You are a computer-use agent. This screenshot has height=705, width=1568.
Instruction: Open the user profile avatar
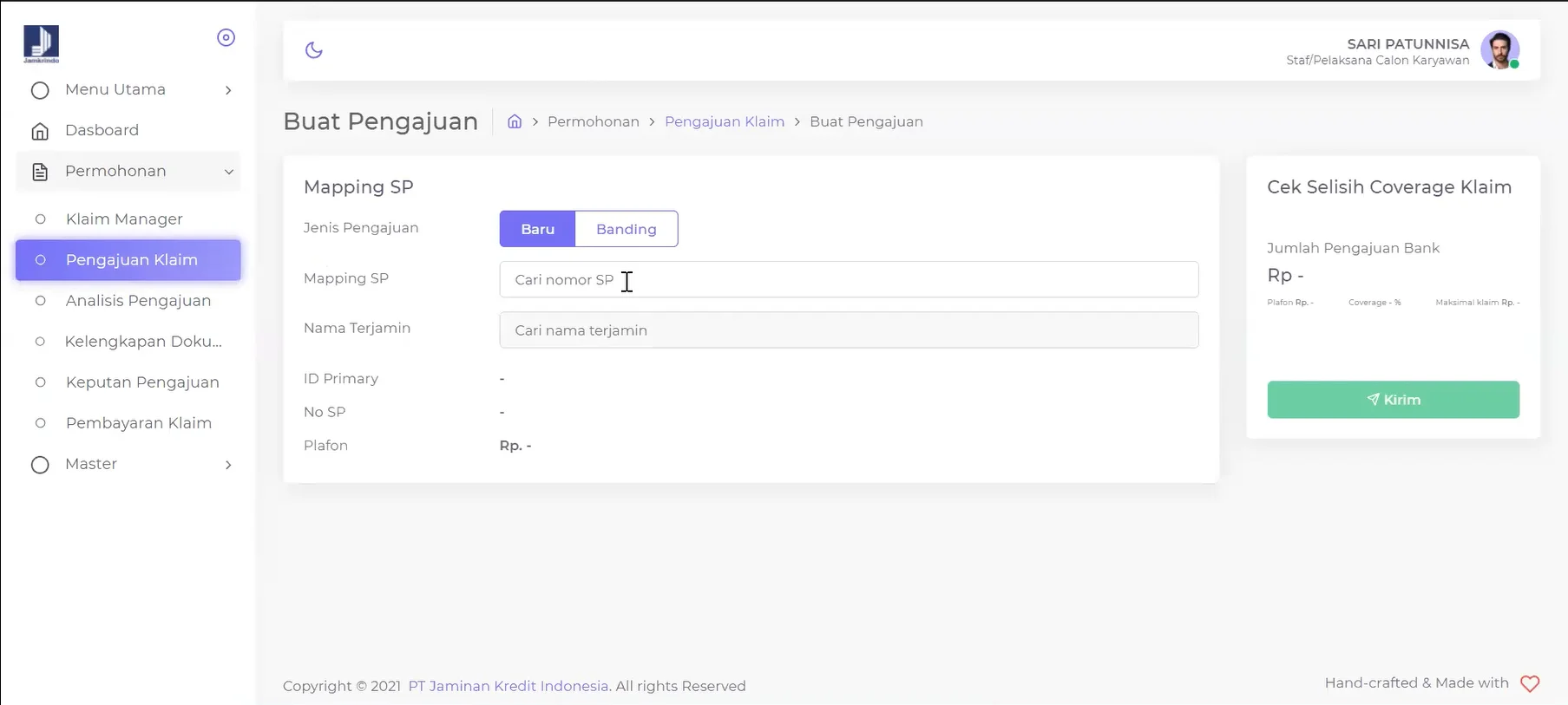pos(1499,50)
